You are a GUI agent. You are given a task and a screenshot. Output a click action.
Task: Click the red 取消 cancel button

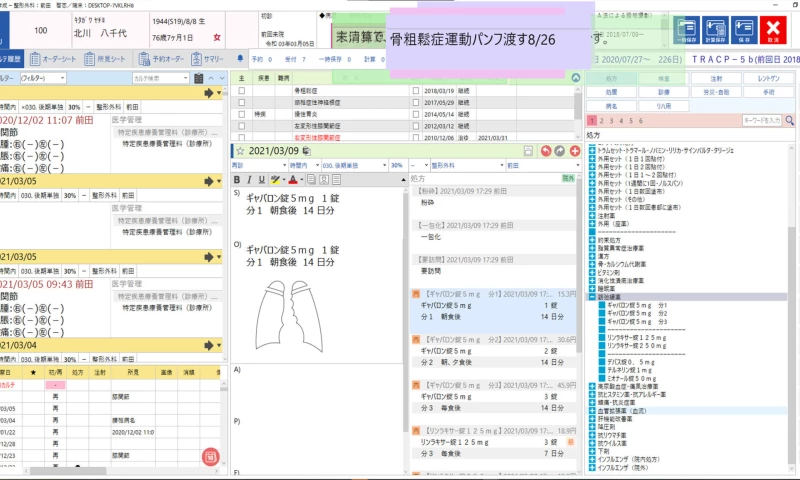773,30
